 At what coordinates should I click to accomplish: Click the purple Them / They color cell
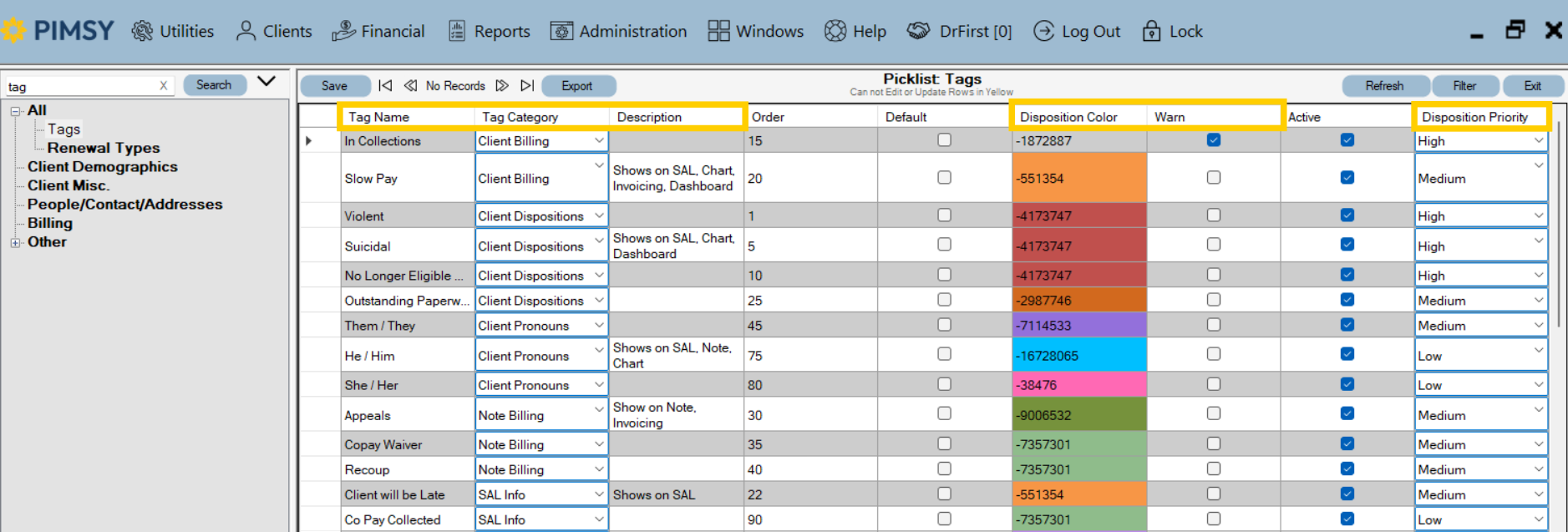tap(1078, 326)
